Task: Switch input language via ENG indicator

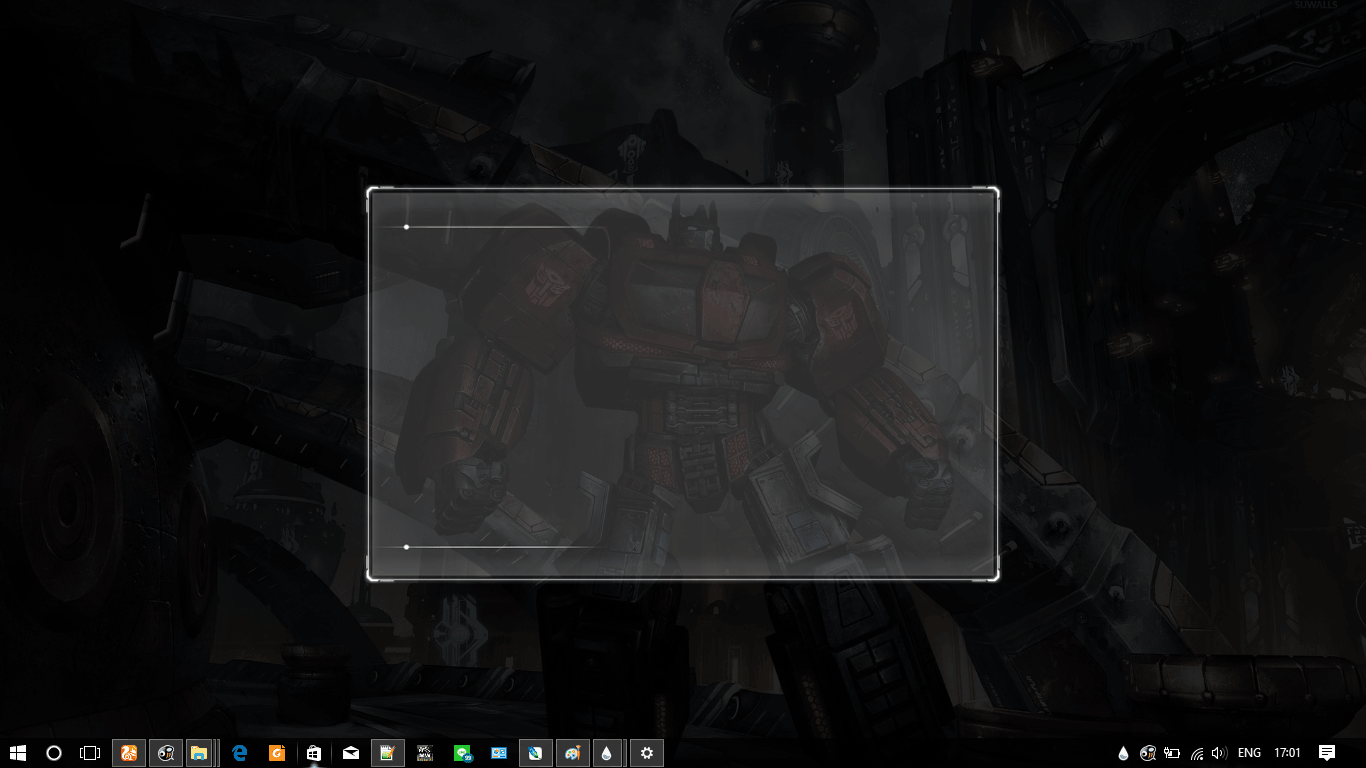Action: coord(1249,753)
